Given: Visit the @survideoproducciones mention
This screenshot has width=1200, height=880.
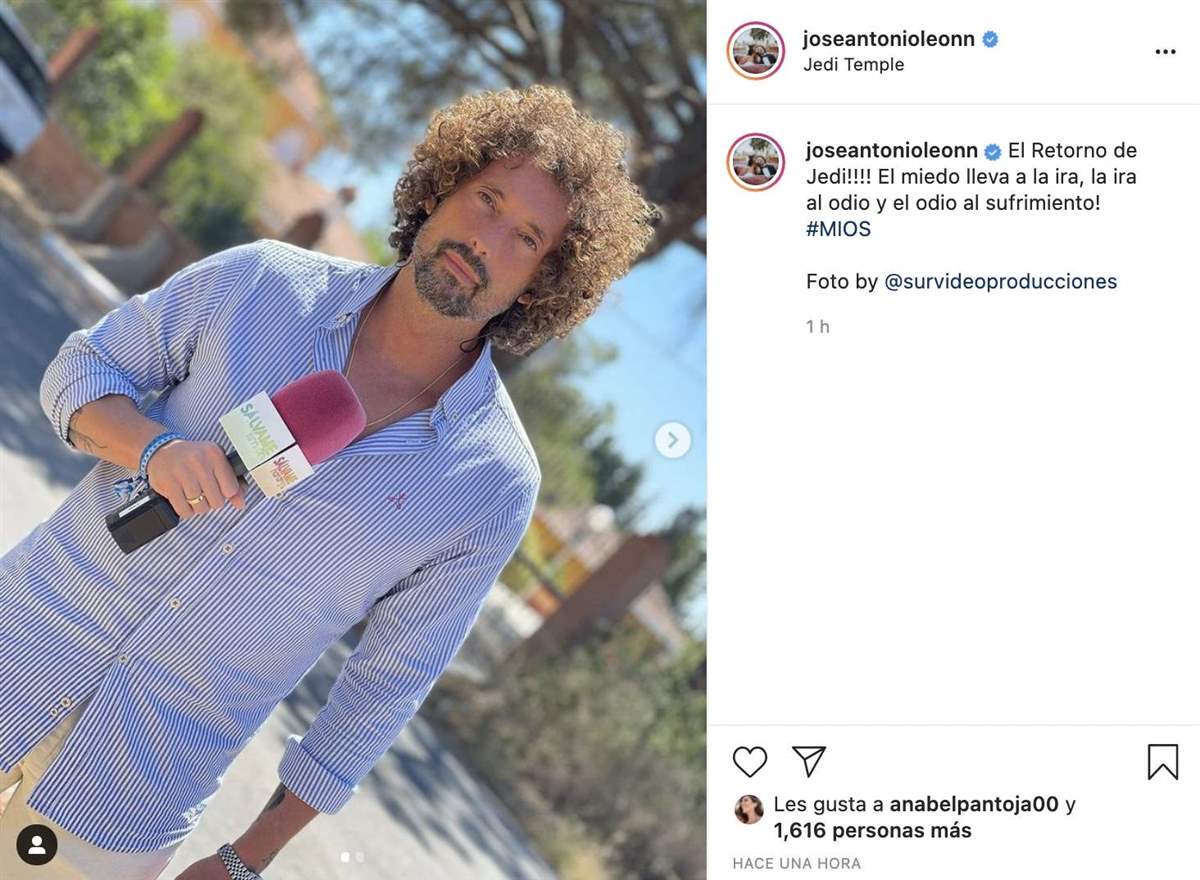Looking at the screenshot, I should point(1000,281).
